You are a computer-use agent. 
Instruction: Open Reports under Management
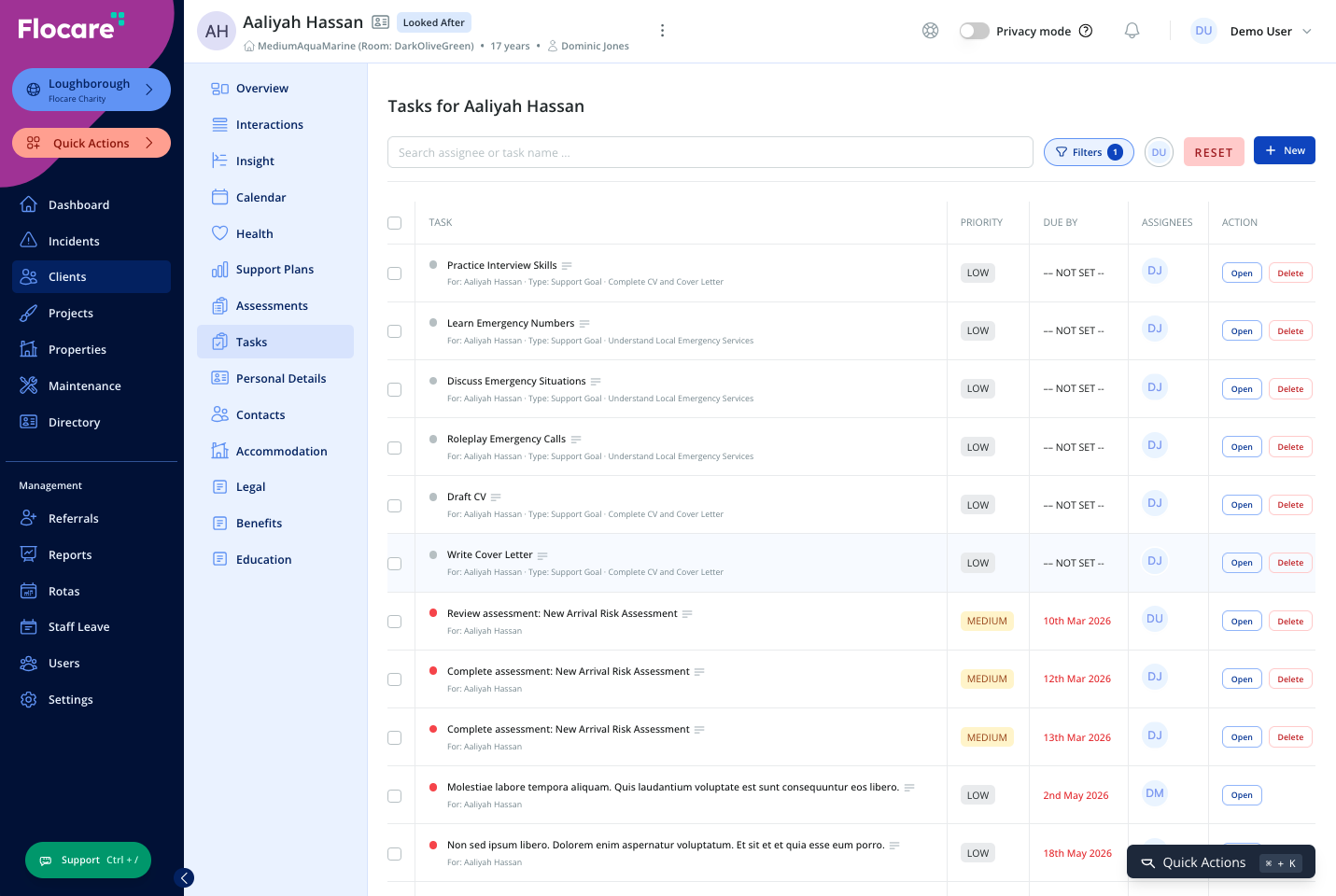(x=91, y=554)
